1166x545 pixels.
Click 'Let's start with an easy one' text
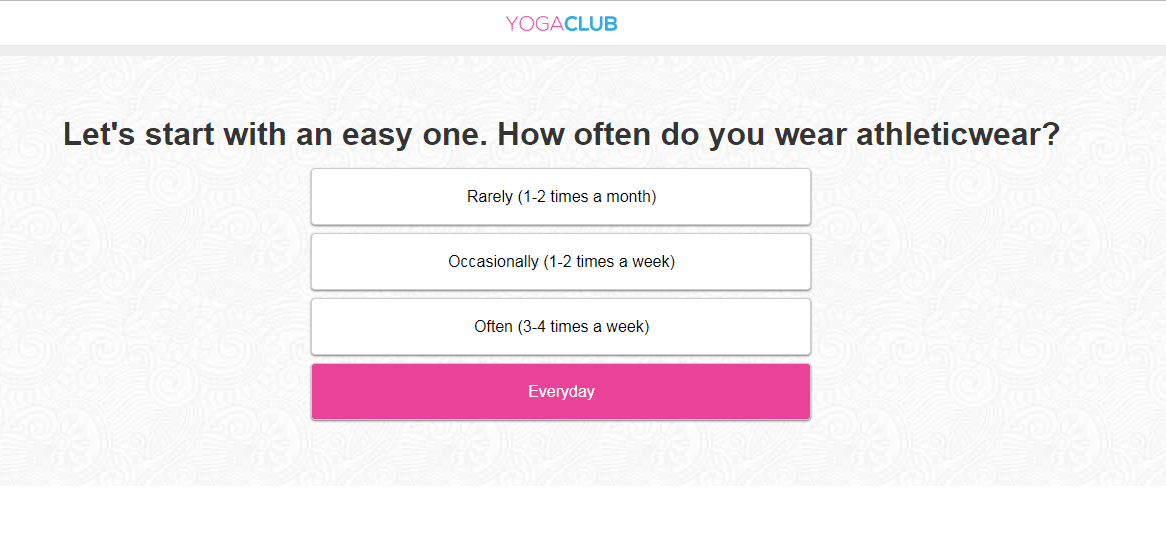pyautogui.click(x=275, y=135)
